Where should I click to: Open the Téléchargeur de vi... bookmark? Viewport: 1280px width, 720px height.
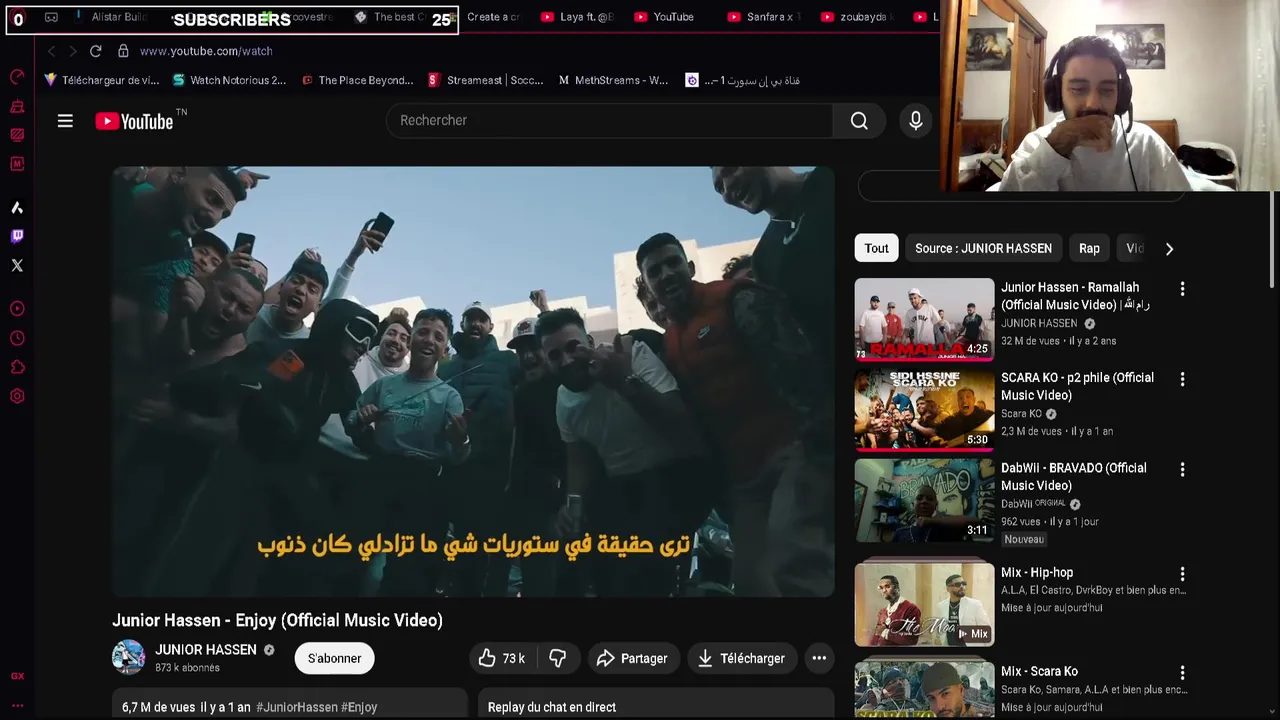pyautogui.click(x=101, y=80)
